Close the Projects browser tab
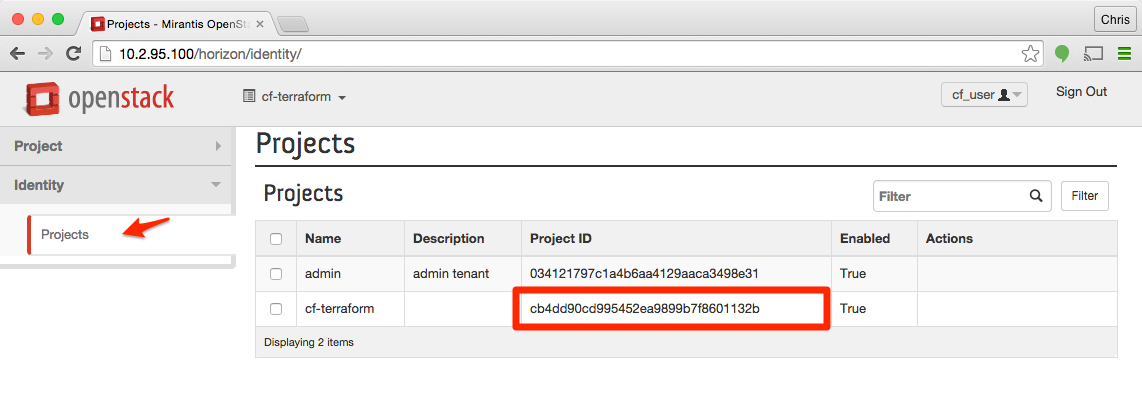Image resolution: width=1142 pixels, height=397 pixels. 260,23
